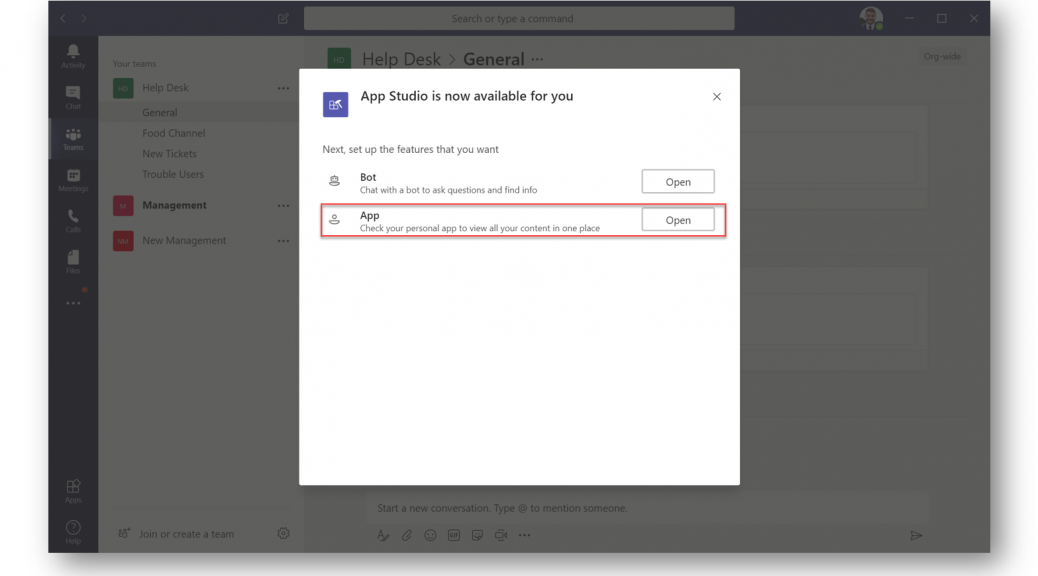1038x576 pixels.
Task: Open the Bot feature
Action: click(x=678, y=181)
